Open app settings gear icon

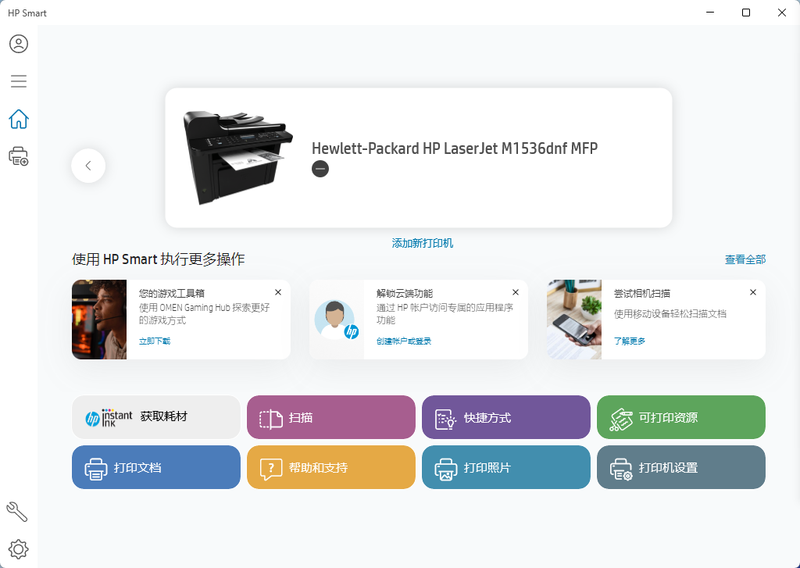(x=18, y=549)
